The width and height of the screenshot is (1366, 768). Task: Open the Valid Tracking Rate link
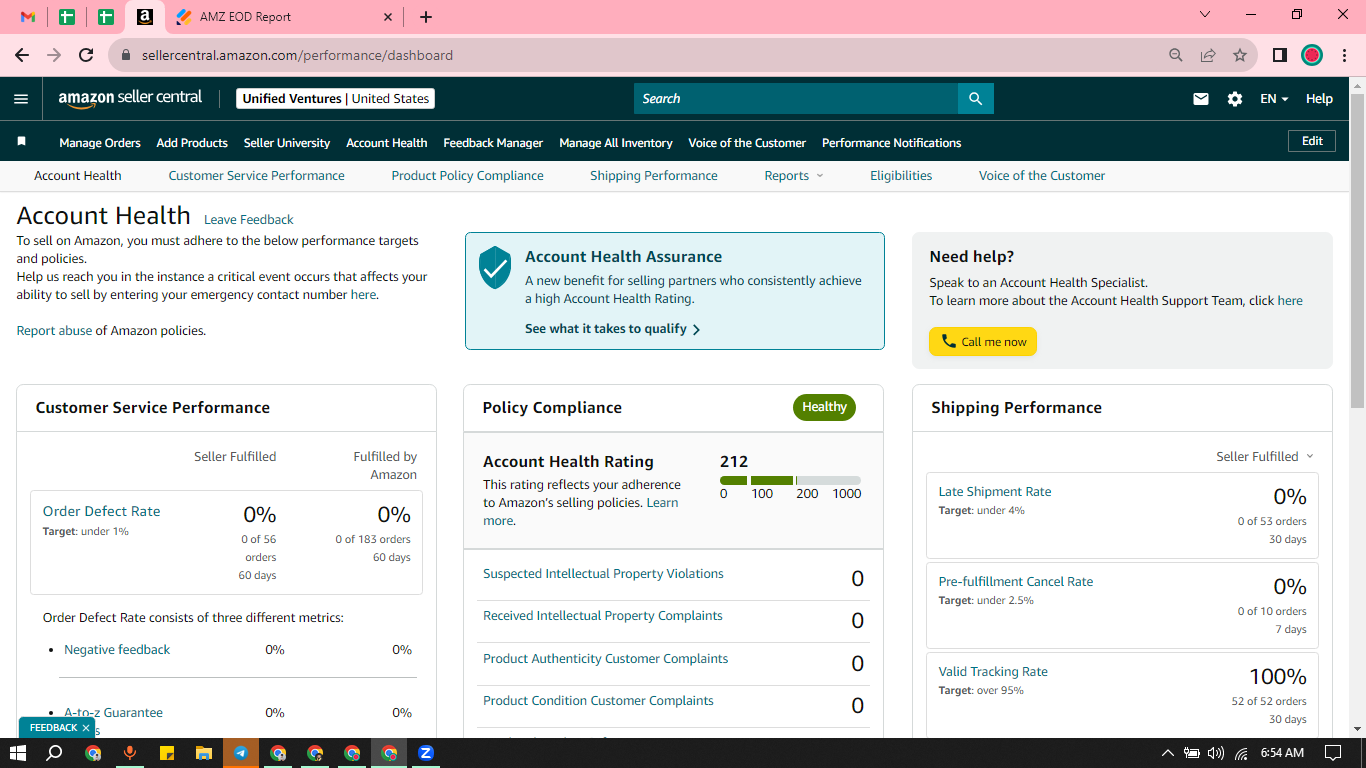click(x=993, y=671)
